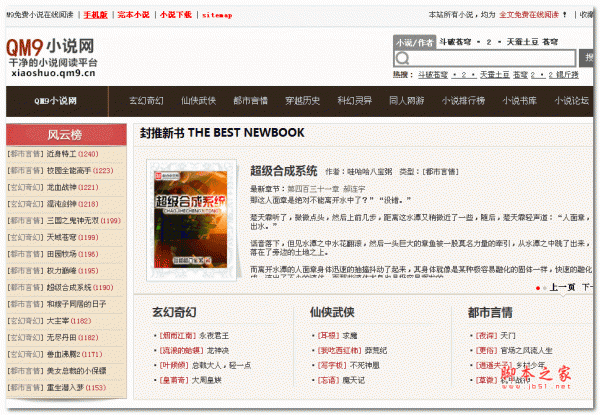Open ranked novel 混沌剑神

click(x=62, y=204)
